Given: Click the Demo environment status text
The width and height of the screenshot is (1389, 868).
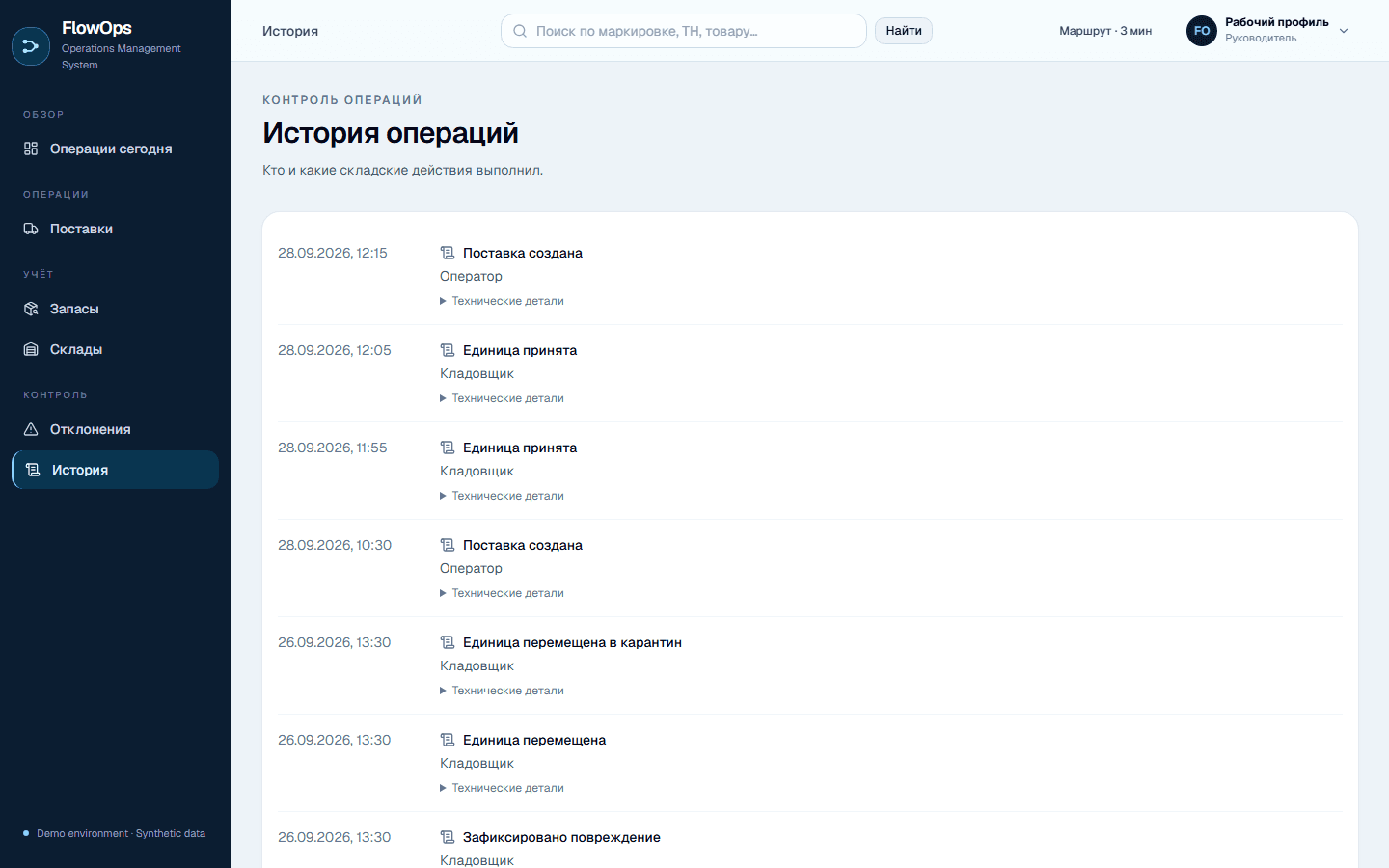Looking at the screenshot, I should 121,833.
